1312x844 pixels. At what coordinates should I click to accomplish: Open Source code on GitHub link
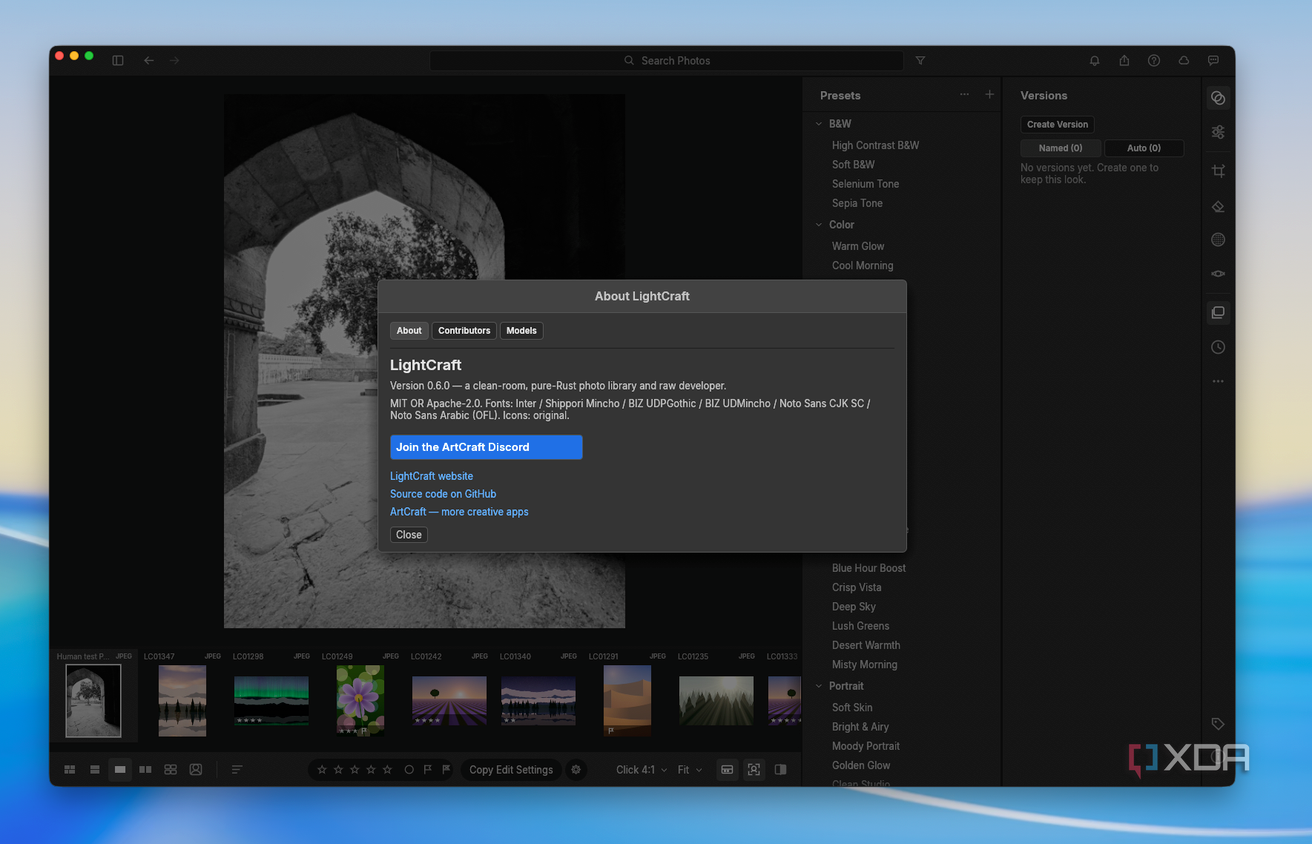pyautogui.click(x=443, y=494)
